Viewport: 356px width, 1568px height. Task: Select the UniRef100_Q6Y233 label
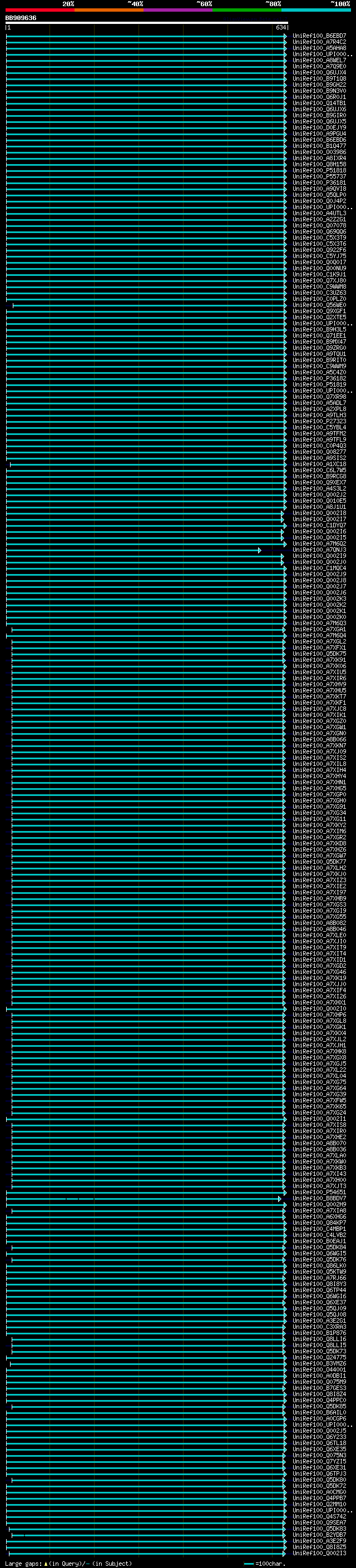click(319, 1437)
